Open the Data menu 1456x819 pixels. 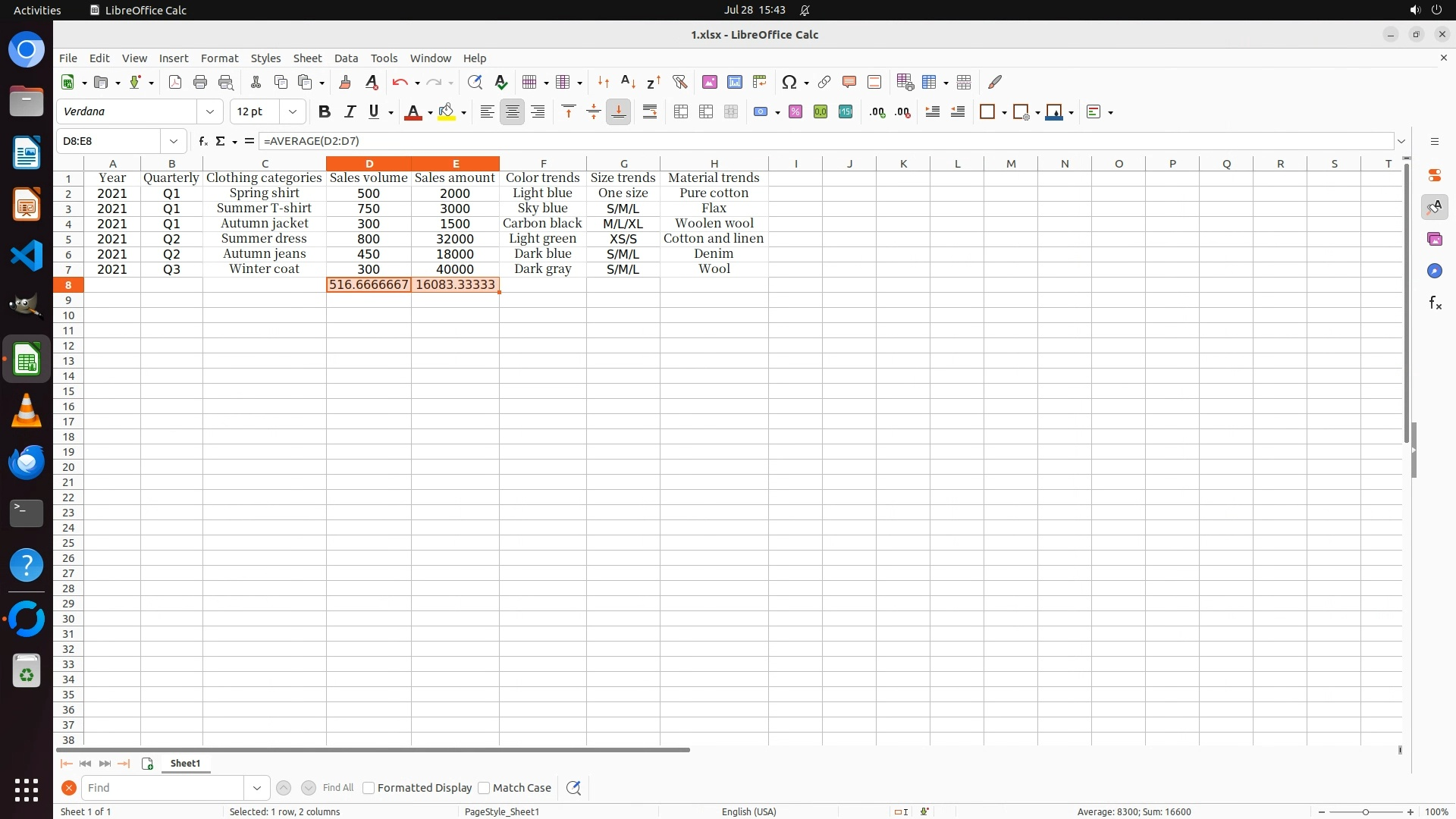pos(346,58)
